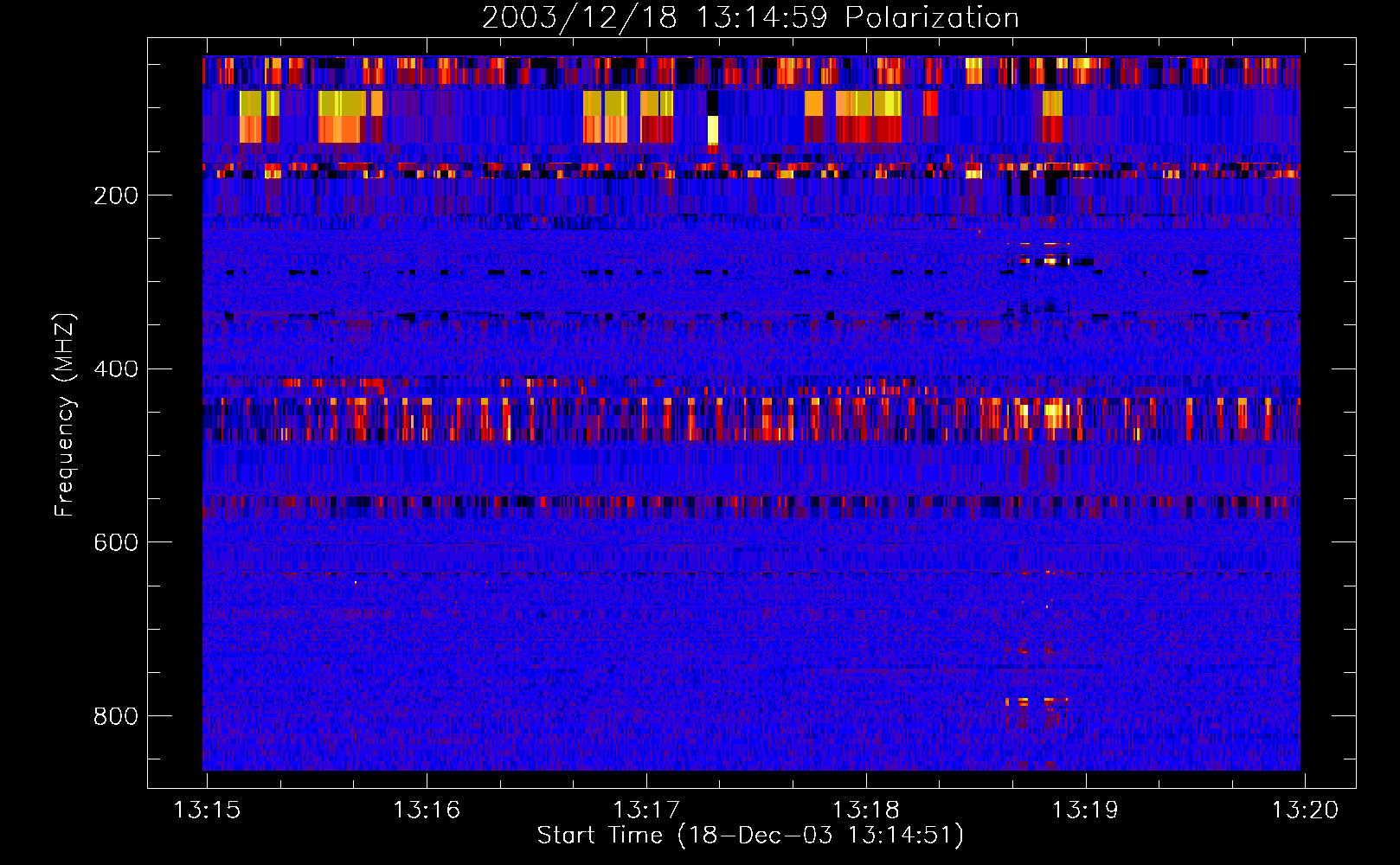Viewport: 1400px width, 865px height.
Task: Click the plot title '2003/12/18 13:14:59 Polarization'
Action: (750, 17)
